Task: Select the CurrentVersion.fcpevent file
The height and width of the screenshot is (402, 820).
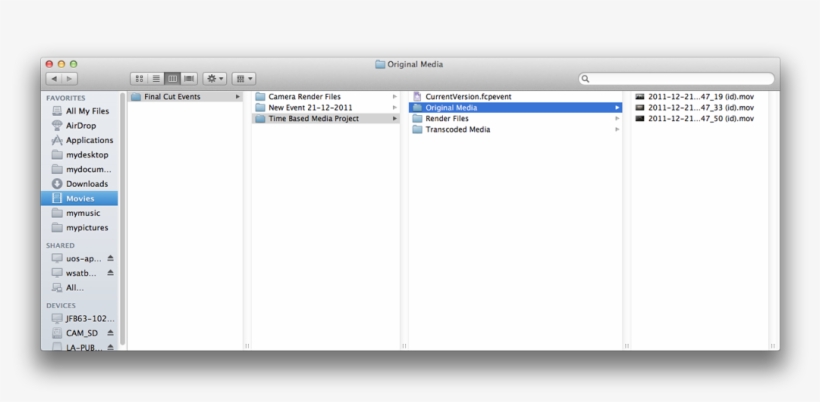Action: [516, 97]
